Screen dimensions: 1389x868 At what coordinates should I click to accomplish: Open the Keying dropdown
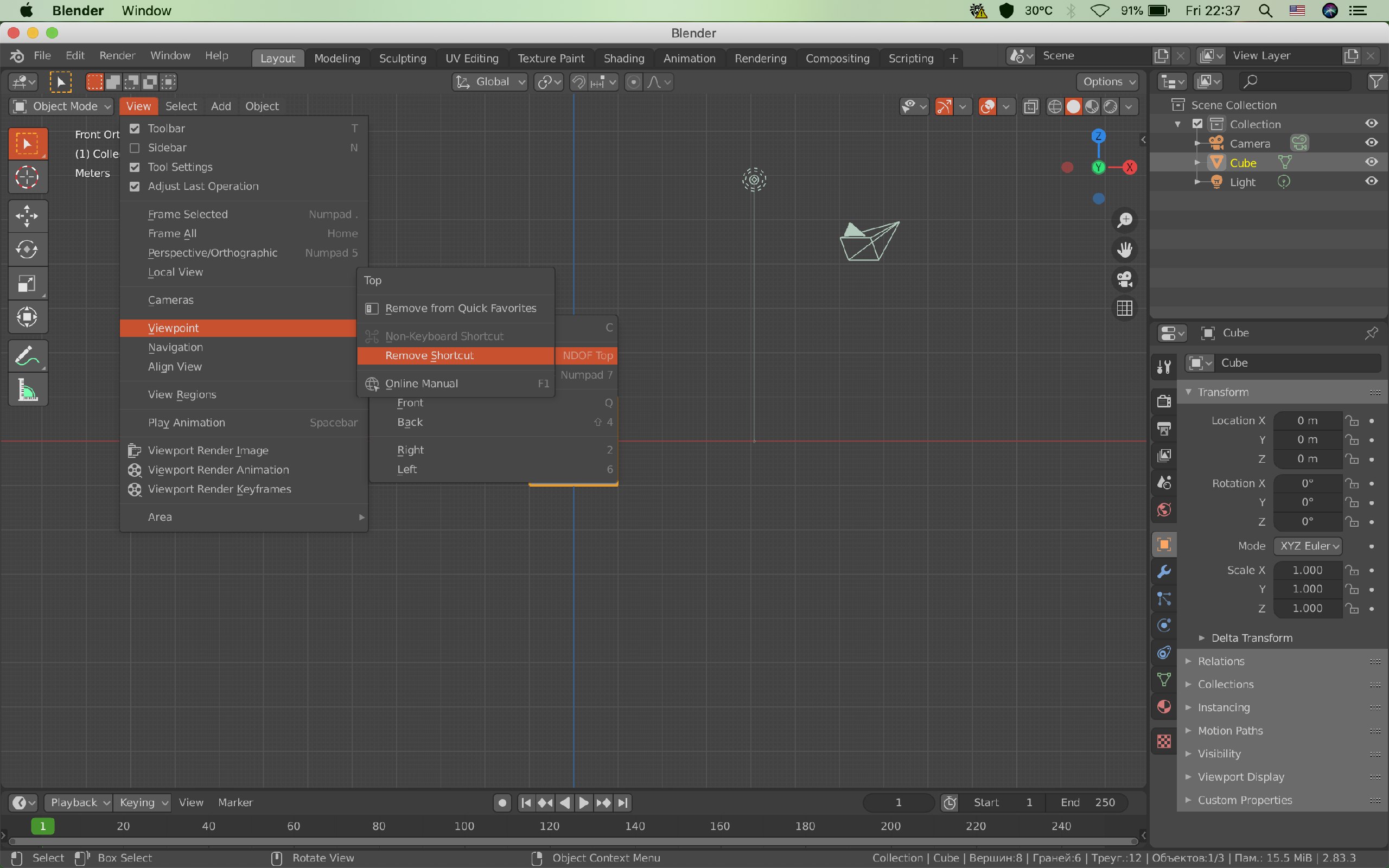(142, 802)
